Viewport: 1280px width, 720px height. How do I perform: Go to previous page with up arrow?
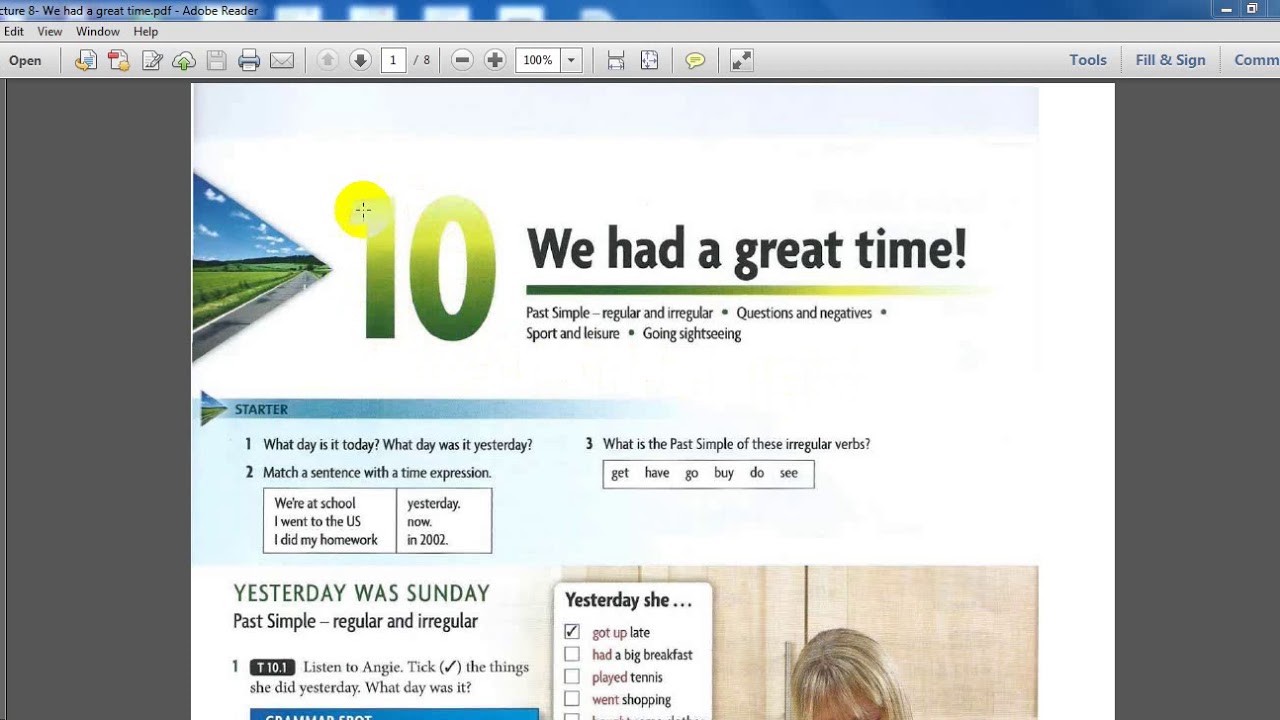[x=327, y=60]
